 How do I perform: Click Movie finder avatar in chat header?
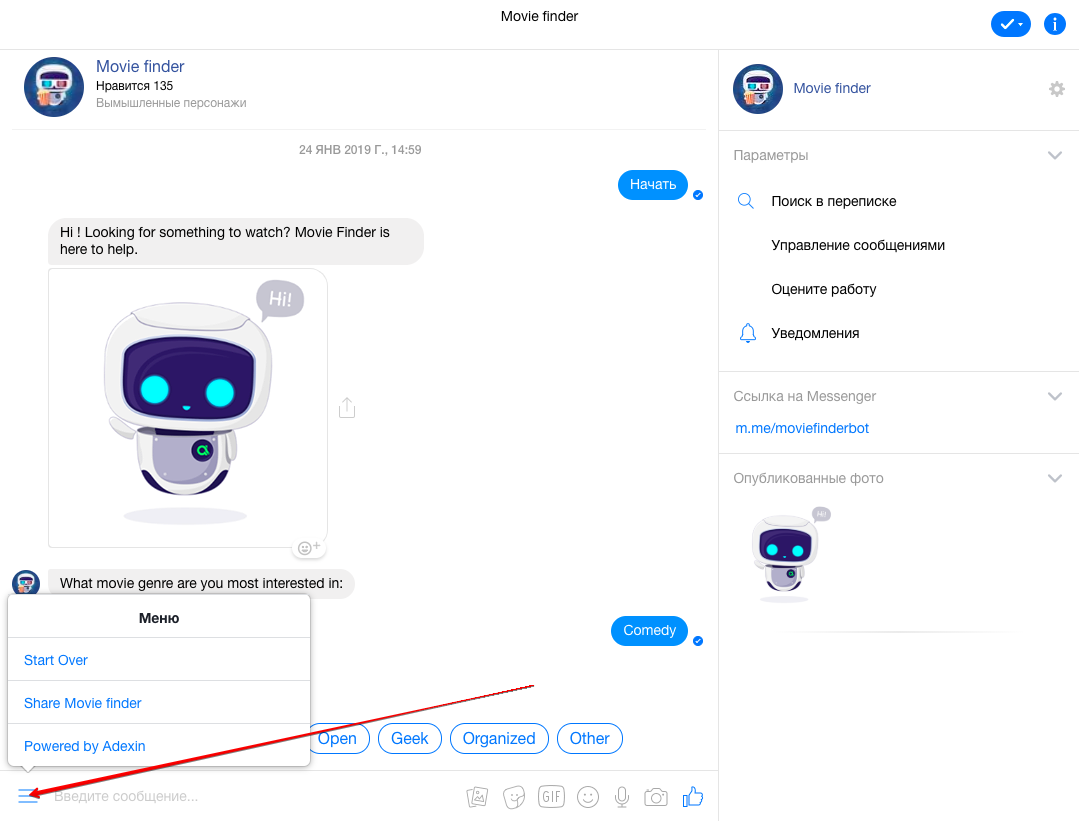click(x=54, y=87)
